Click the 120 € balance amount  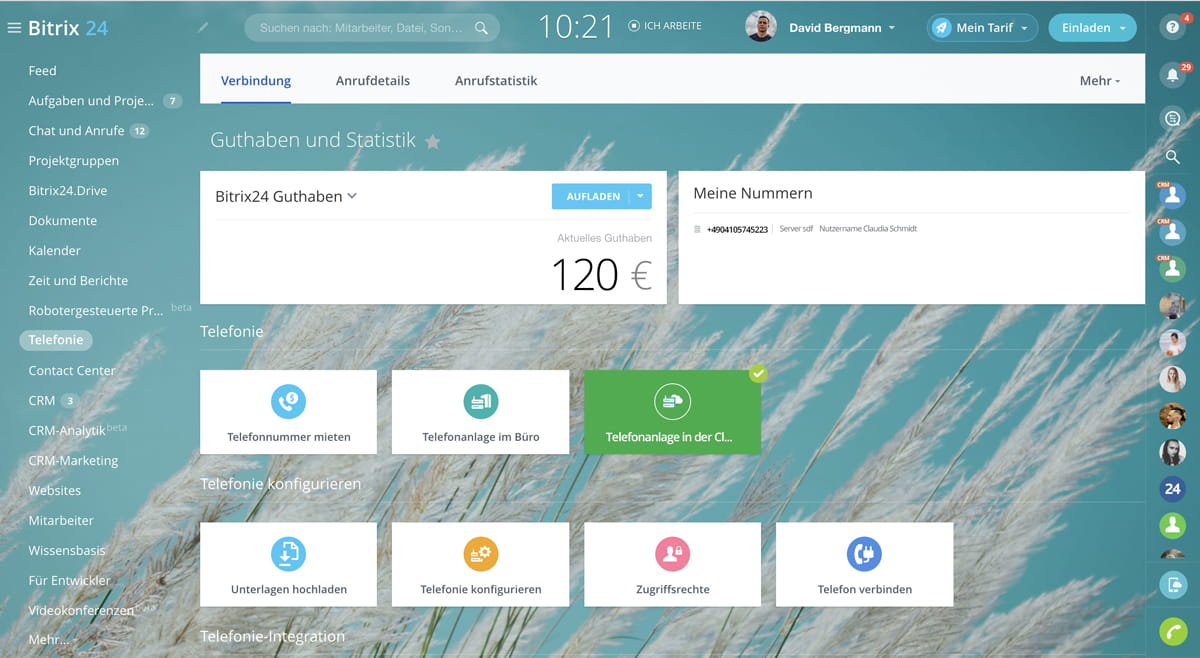pyautogui.click(x=602, y=275)
